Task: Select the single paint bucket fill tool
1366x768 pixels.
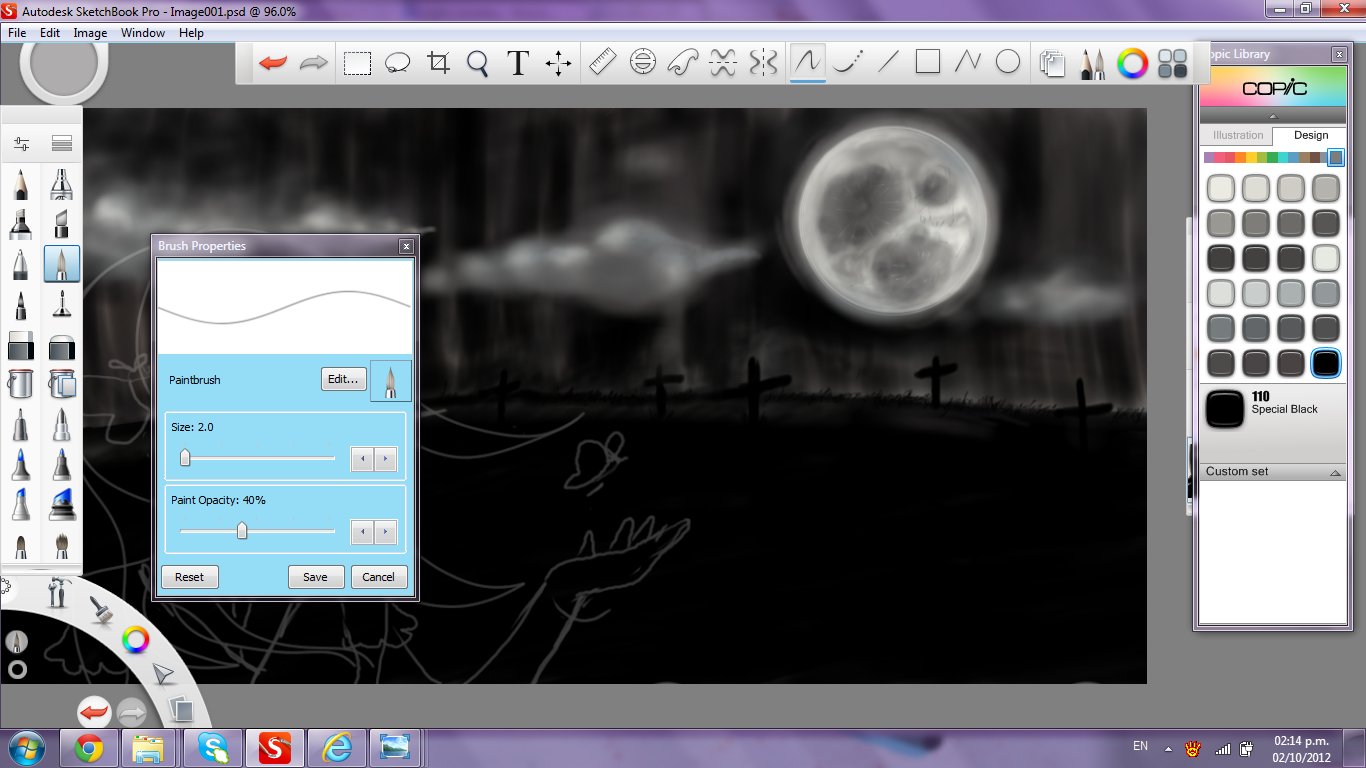Action: 21,384
